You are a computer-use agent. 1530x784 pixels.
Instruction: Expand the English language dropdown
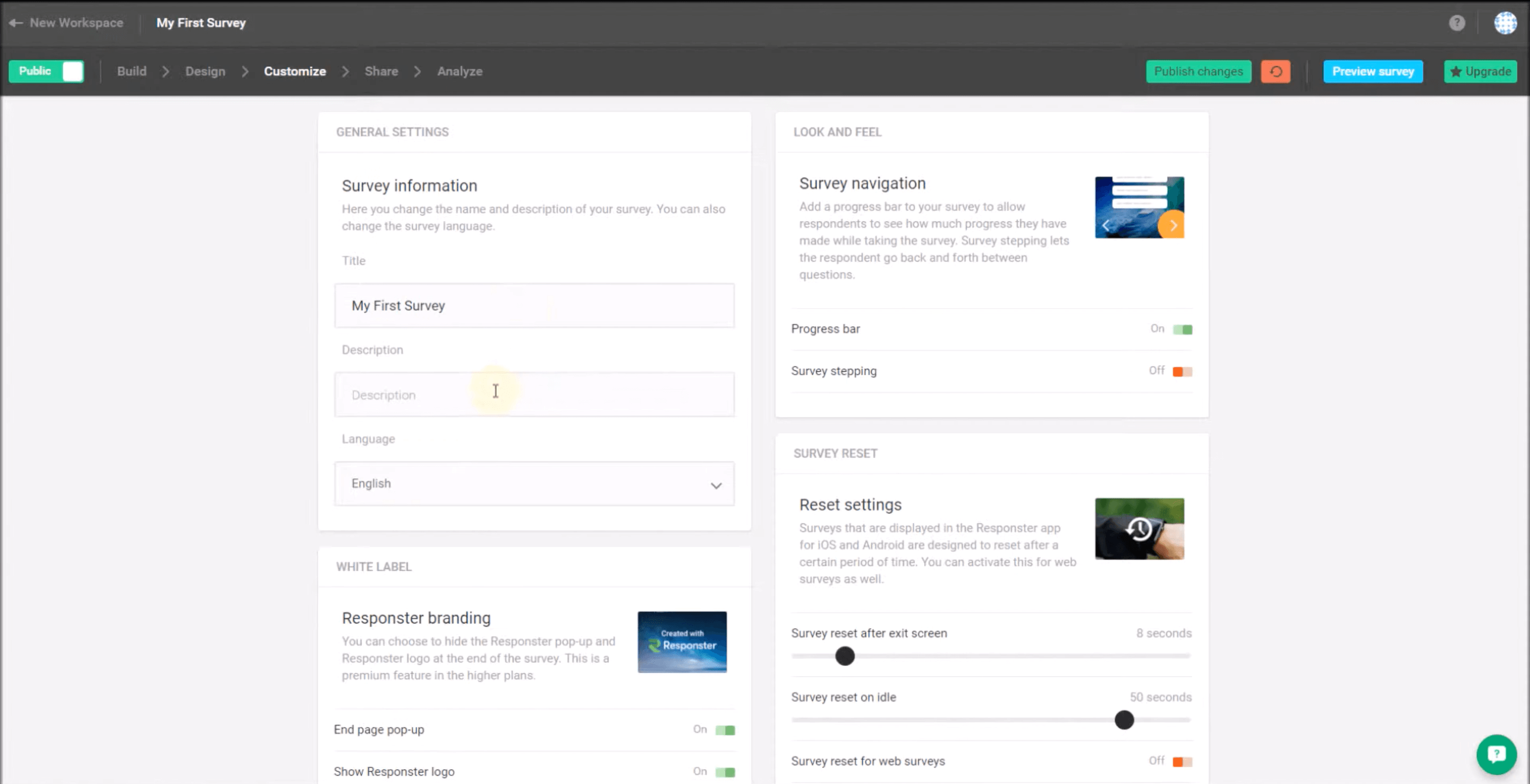pyautogui.click(x=534, y=483)
